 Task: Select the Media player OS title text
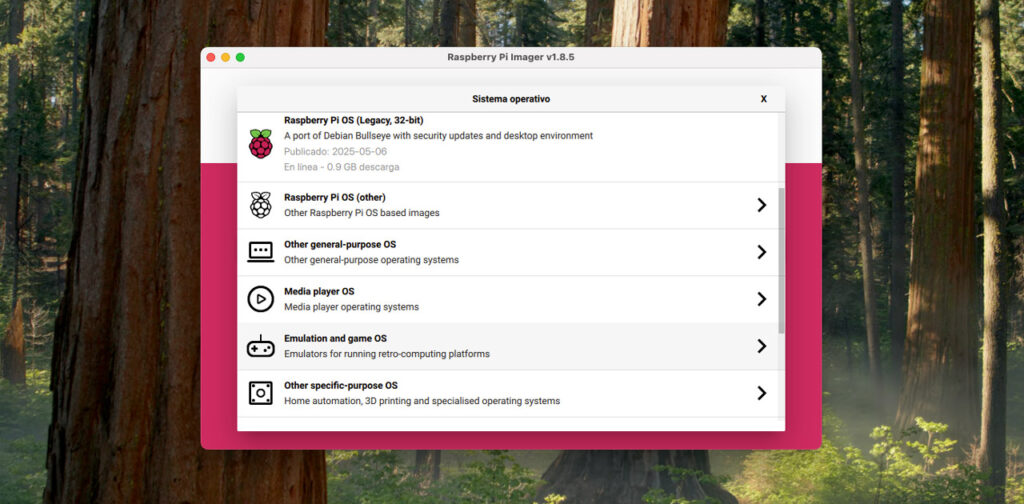(319, 291)
